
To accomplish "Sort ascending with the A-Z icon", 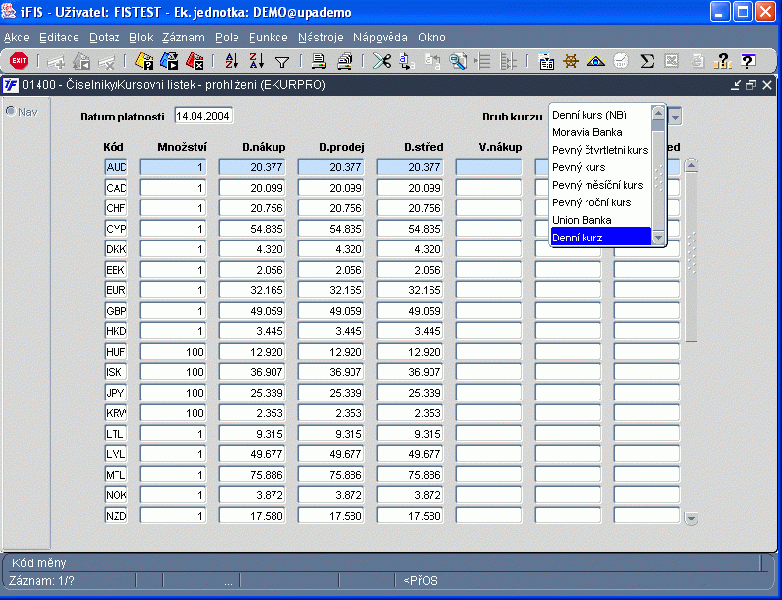I will tap(231, 61).
